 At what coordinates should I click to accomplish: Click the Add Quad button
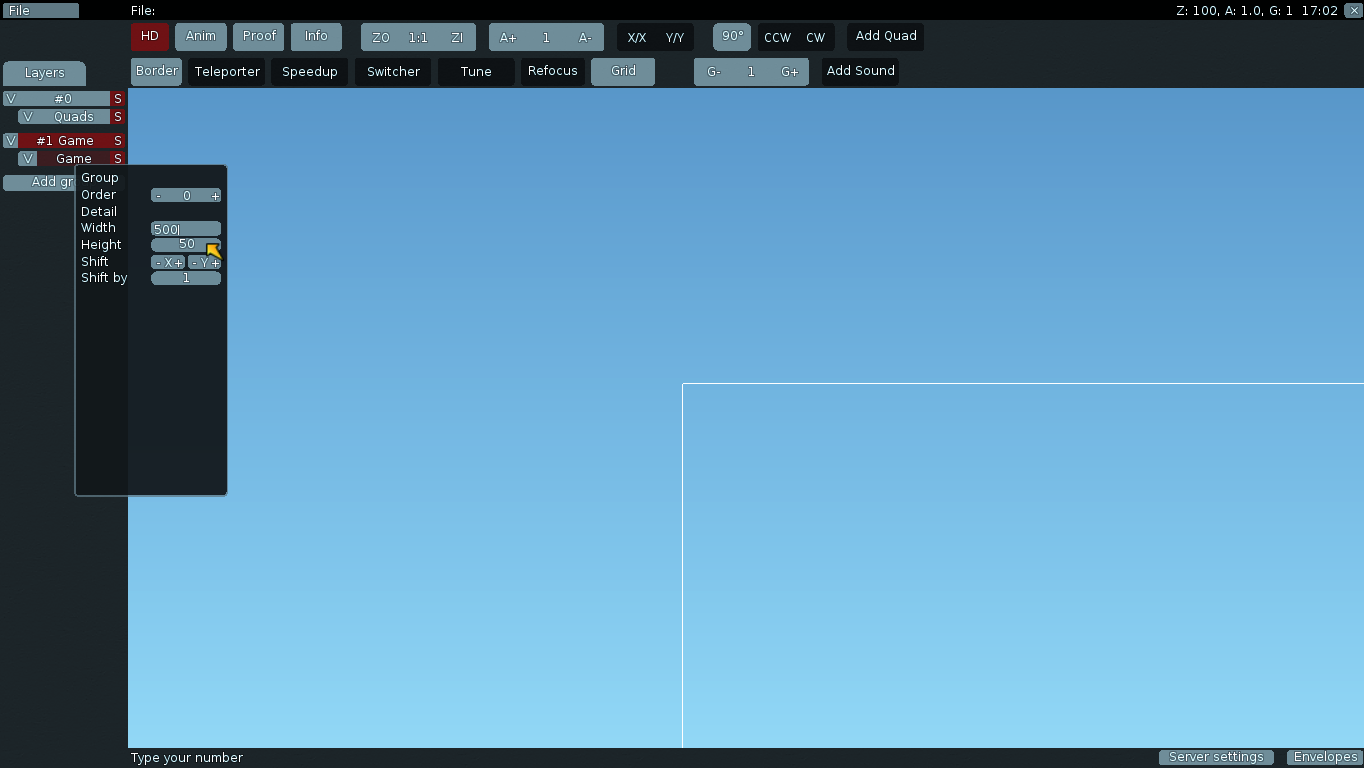(886, 37)
